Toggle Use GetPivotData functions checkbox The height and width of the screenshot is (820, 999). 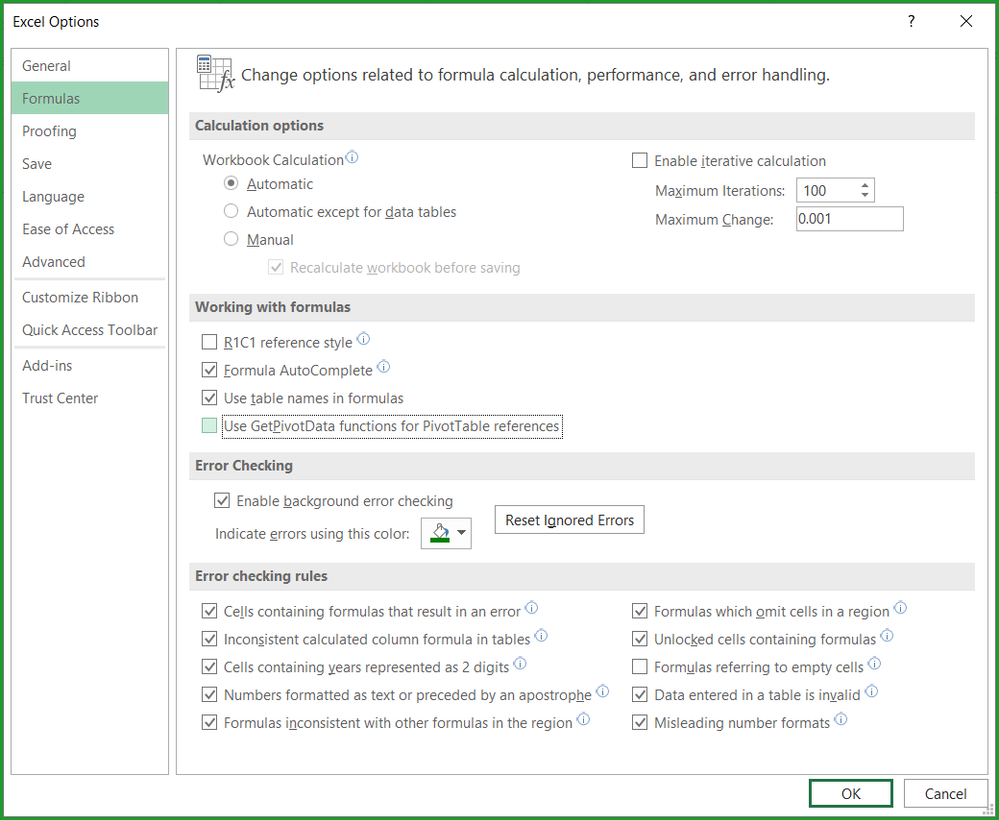tap(209, 426)
